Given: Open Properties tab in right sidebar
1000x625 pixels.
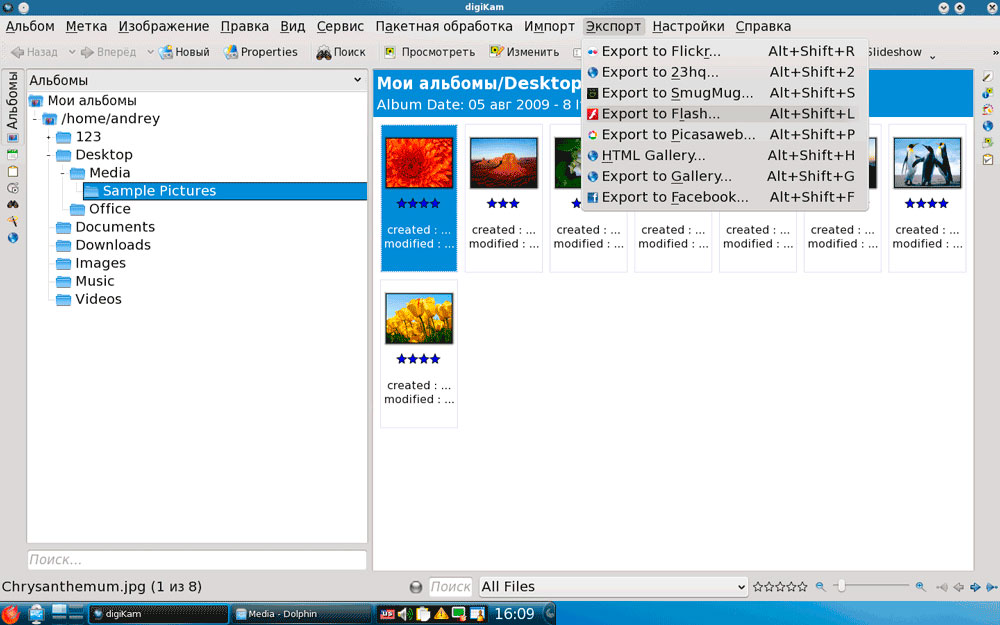Looking at the screenshot, I should (x=987, y=77).
